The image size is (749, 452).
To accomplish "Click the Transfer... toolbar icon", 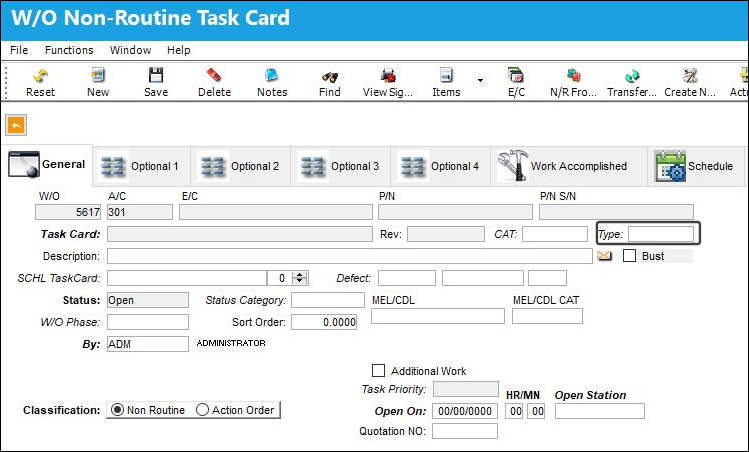I will (x=631, y=75).
